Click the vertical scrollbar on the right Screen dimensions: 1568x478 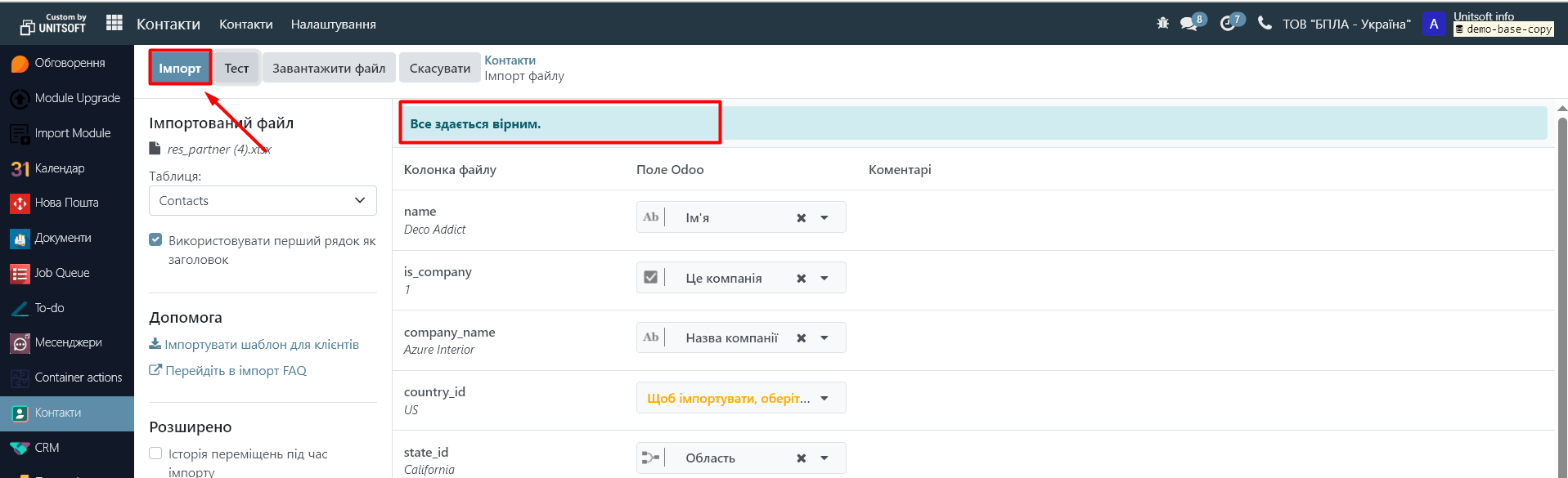tap(1561, 286)
